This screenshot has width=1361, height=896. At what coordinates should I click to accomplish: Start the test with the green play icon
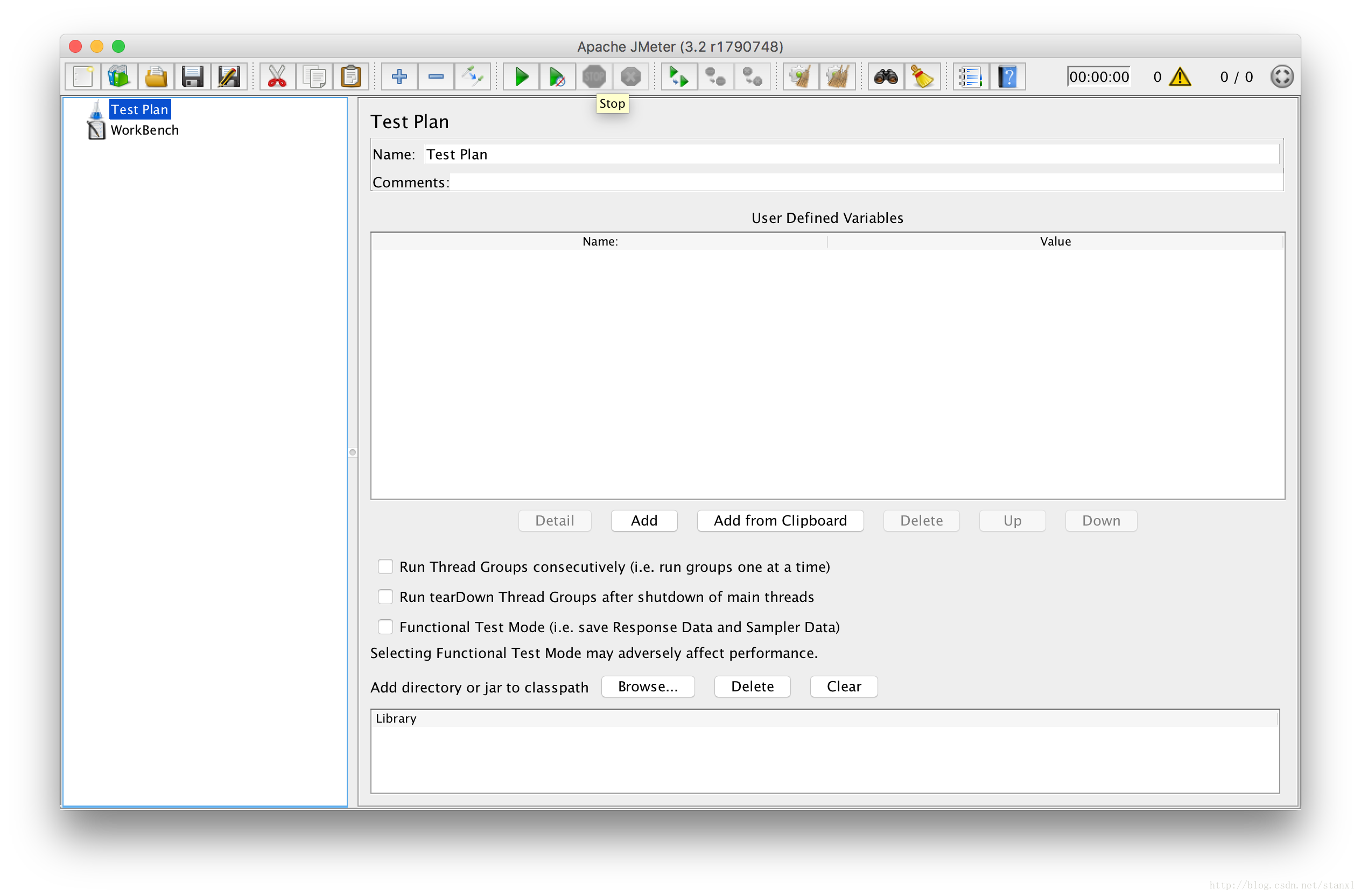(521, 76)
